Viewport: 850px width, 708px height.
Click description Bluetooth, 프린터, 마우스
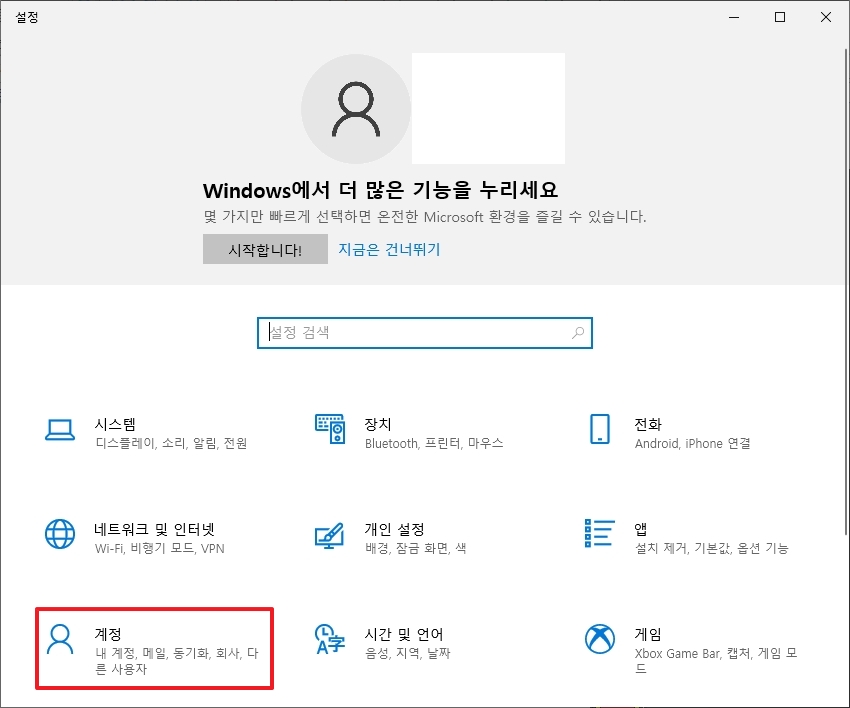(x=434, y=443)
